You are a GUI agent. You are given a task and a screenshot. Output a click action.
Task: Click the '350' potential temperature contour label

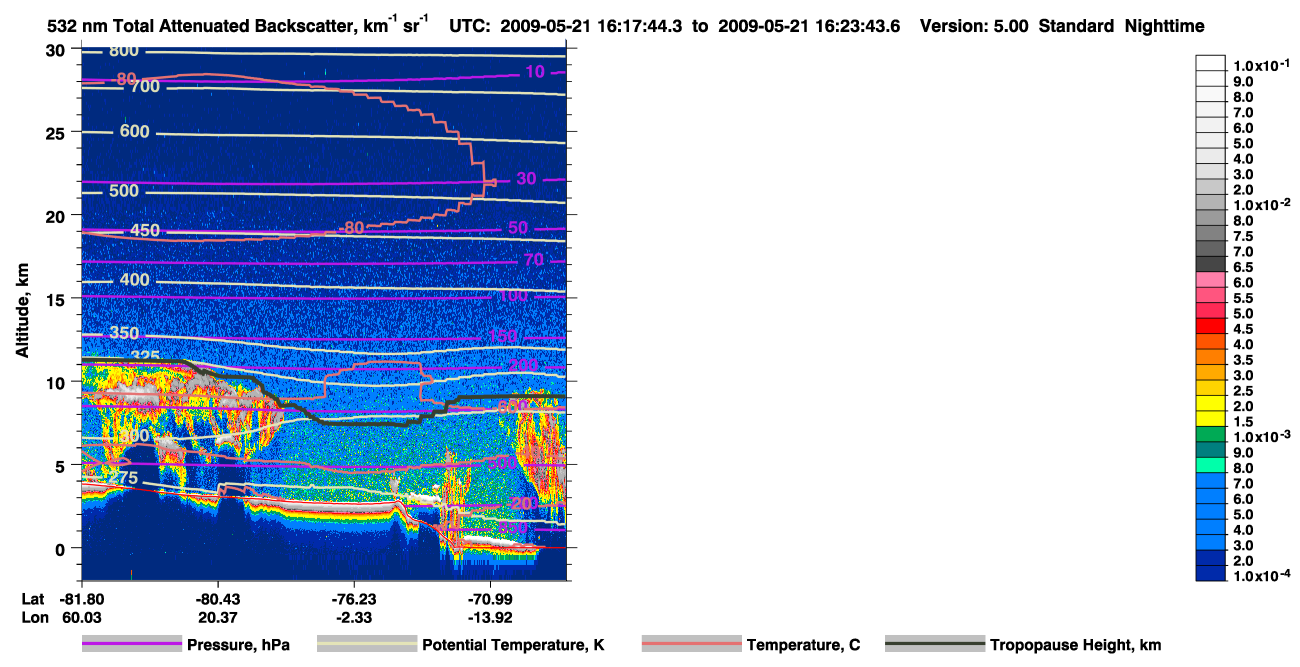click(124, 333)
